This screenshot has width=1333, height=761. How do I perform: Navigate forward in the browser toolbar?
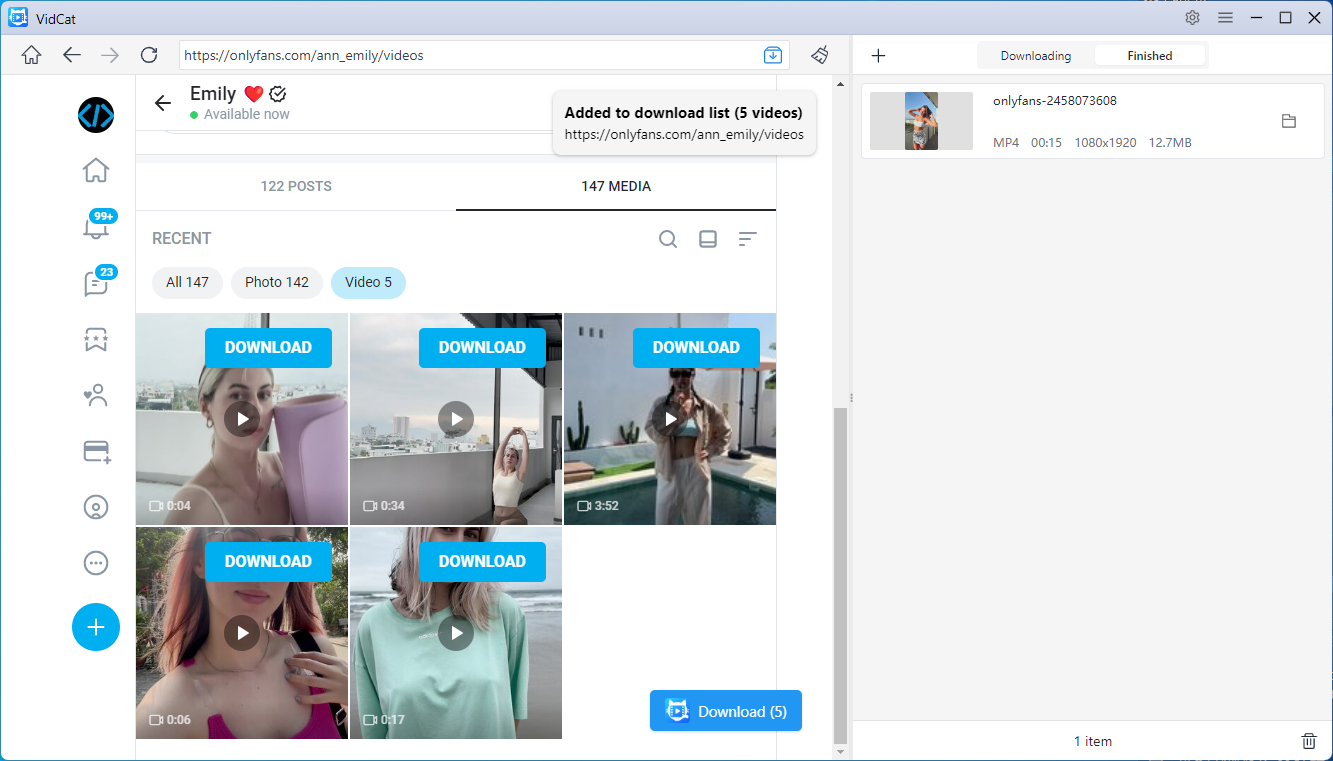click(x=110, y=55)
